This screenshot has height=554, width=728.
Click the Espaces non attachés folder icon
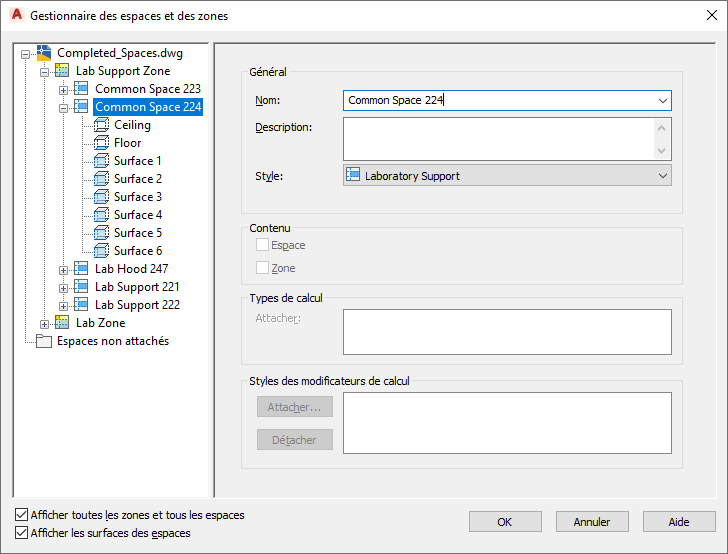[43, 341]
